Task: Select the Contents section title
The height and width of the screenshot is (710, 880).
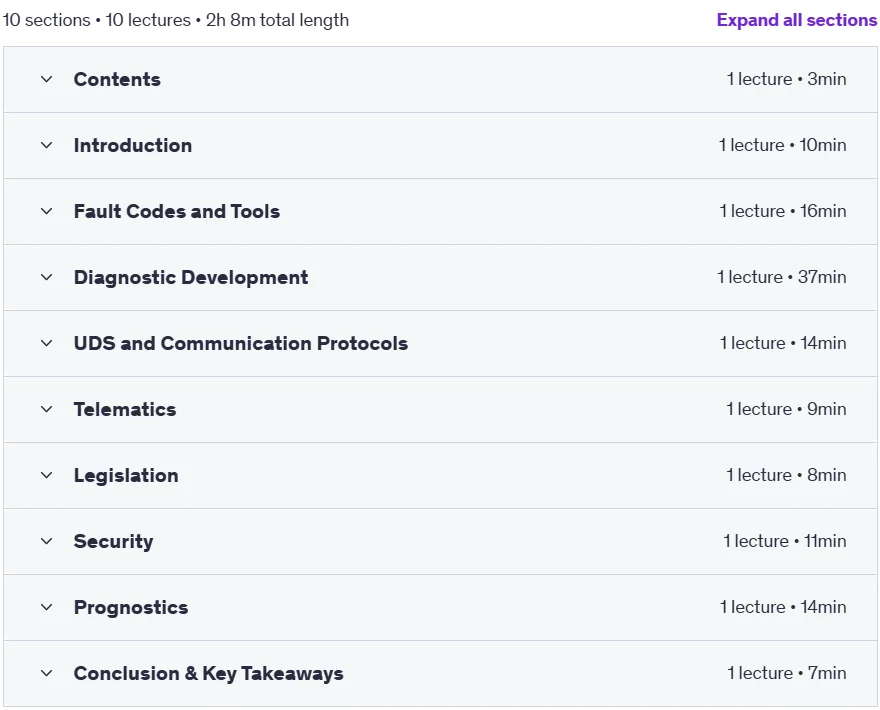Action: [x=117, y=79]
